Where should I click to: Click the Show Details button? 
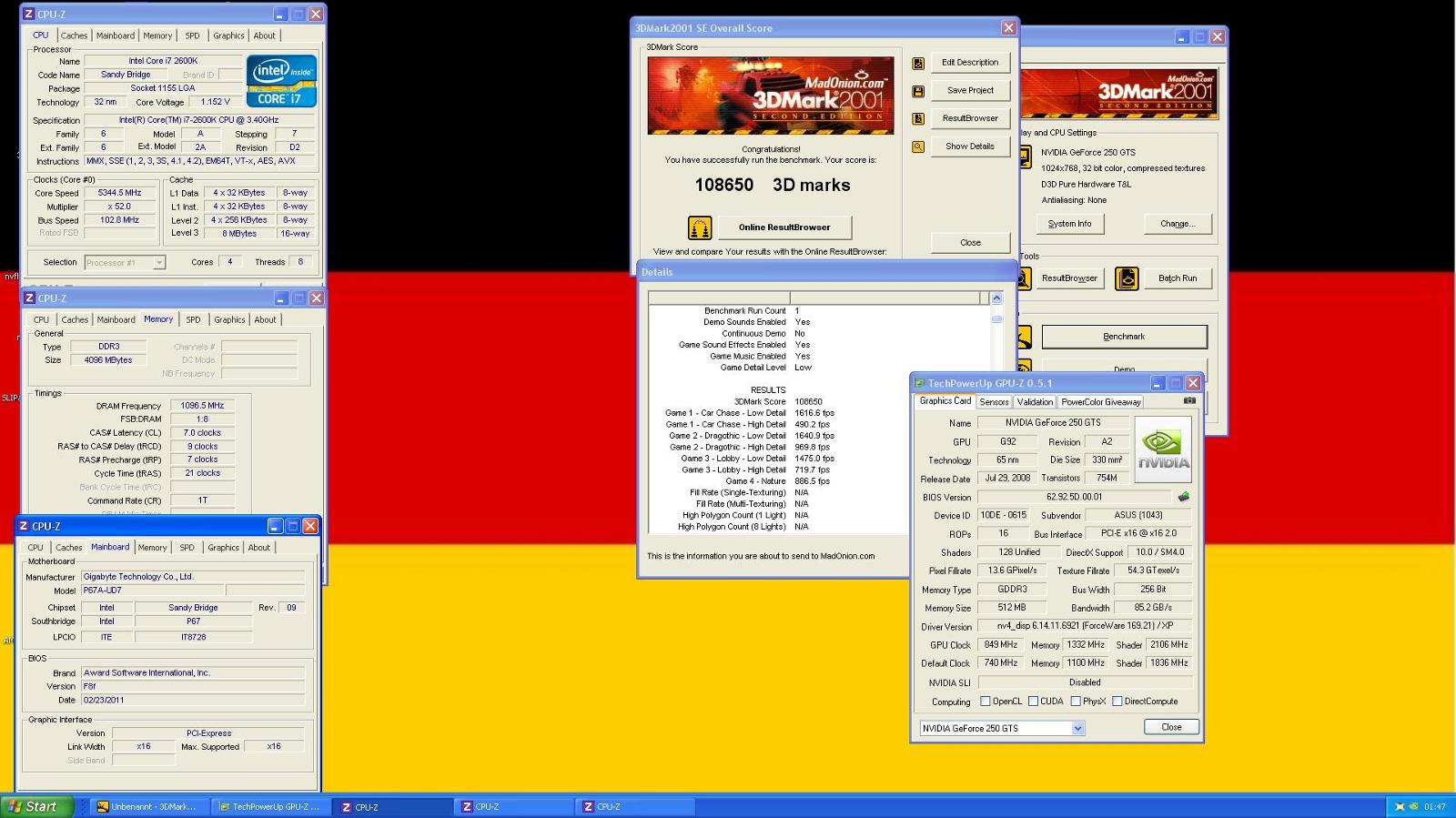pos(970,146)
